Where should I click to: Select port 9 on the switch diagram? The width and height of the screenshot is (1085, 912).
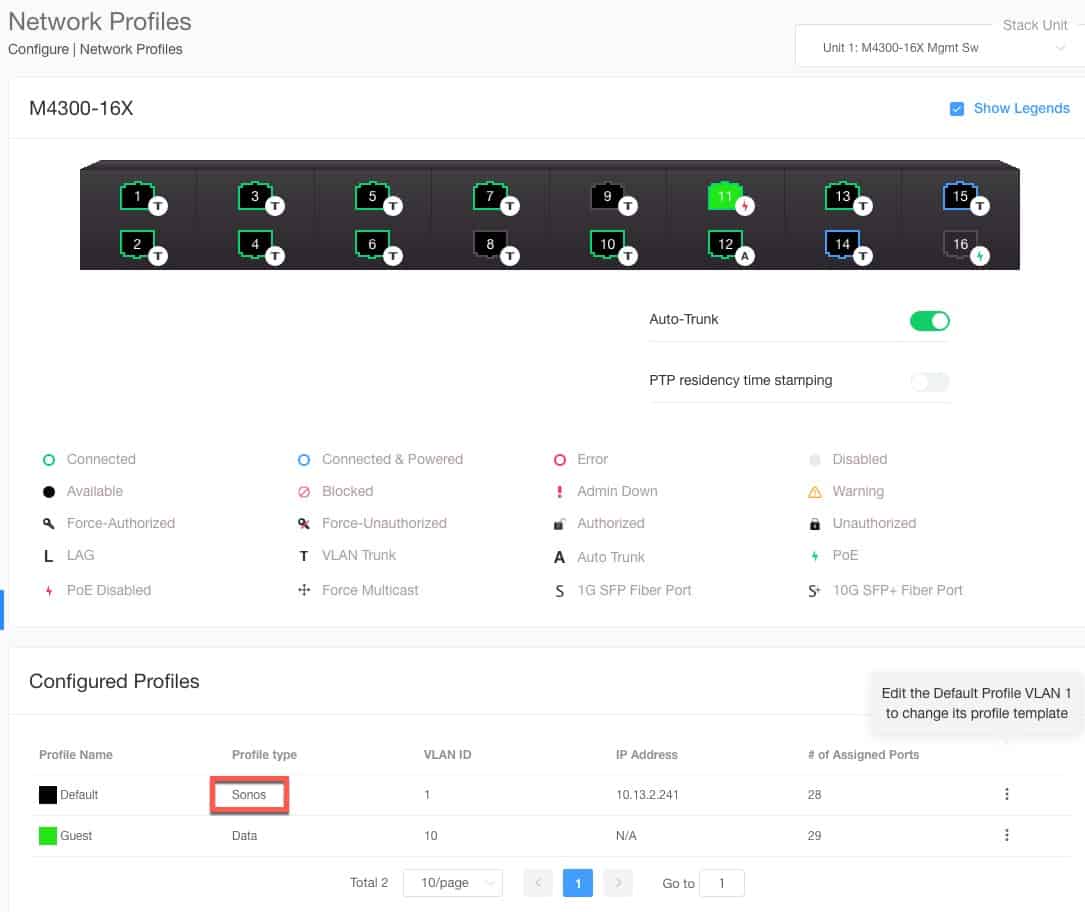tap(607, 196)
